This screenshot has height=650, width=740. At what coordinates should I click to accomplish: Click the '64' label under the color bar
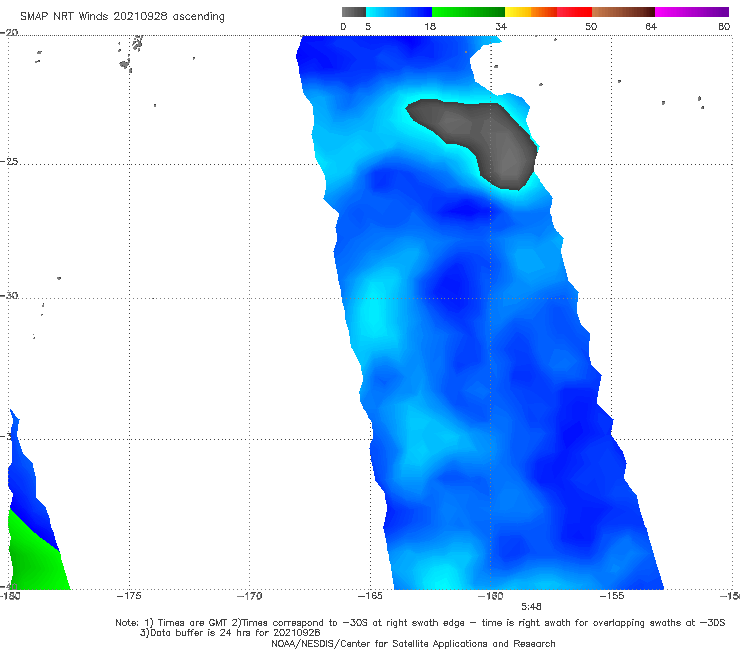[651, 26]
